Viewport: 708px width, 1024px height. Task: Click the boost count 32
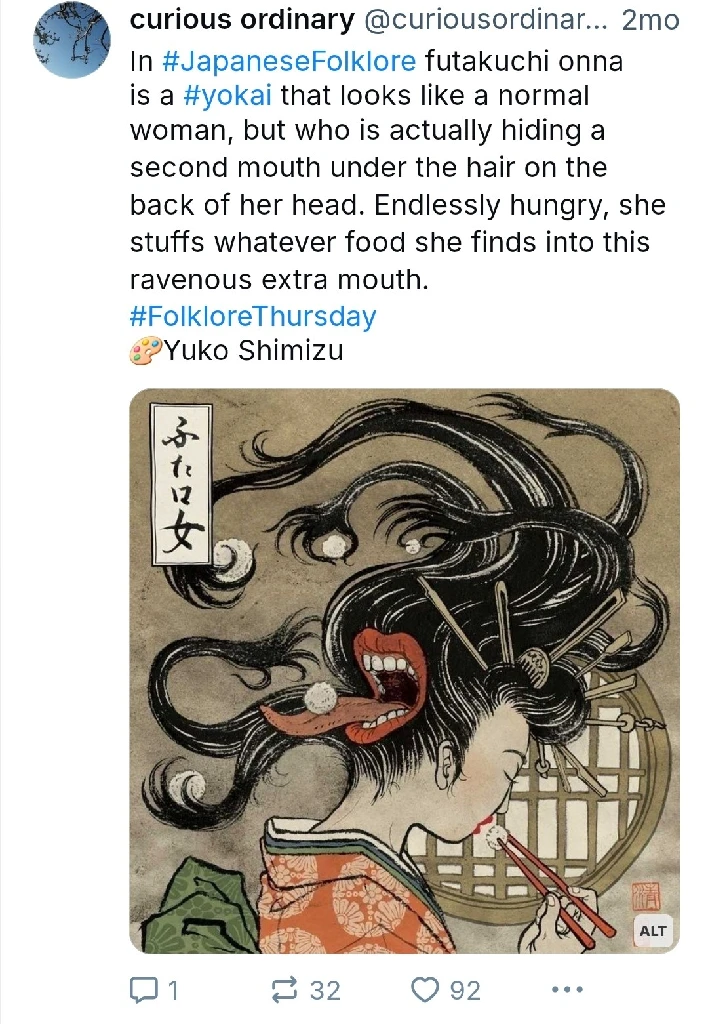click(x=325, y=991)
